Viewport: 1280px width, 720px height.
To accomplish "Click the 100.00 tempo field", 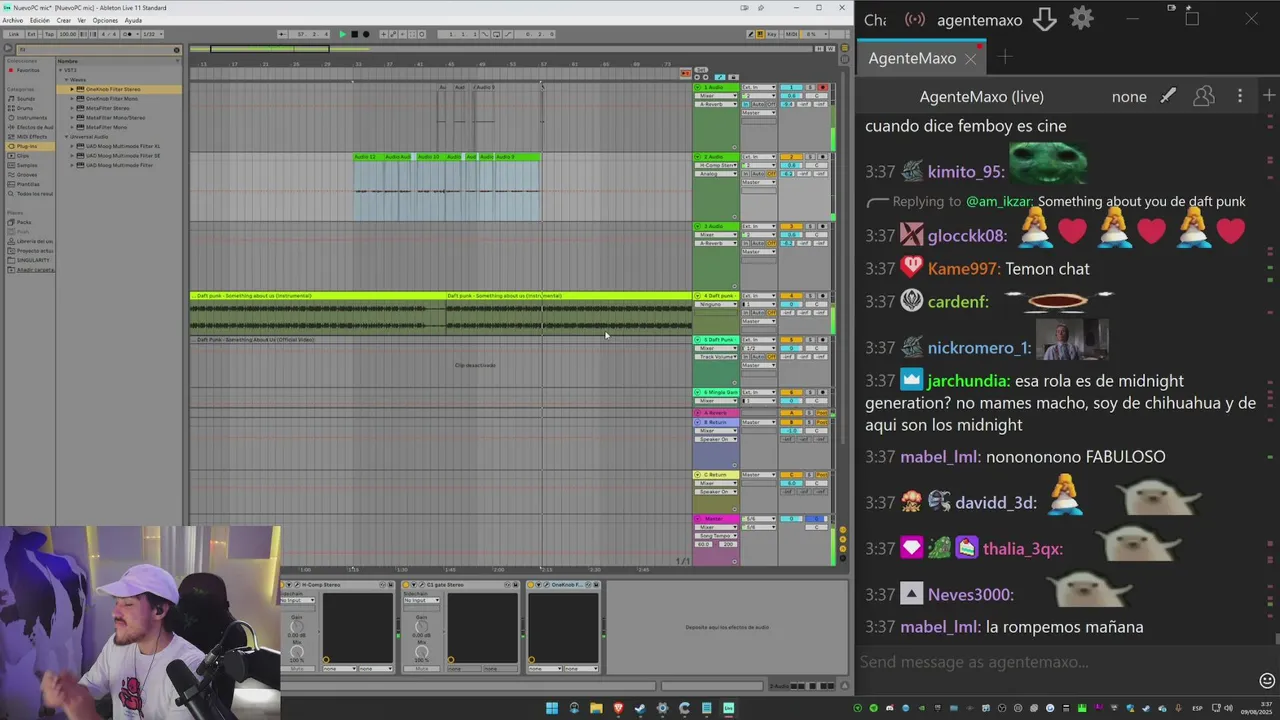I will (x=67, y=34).
